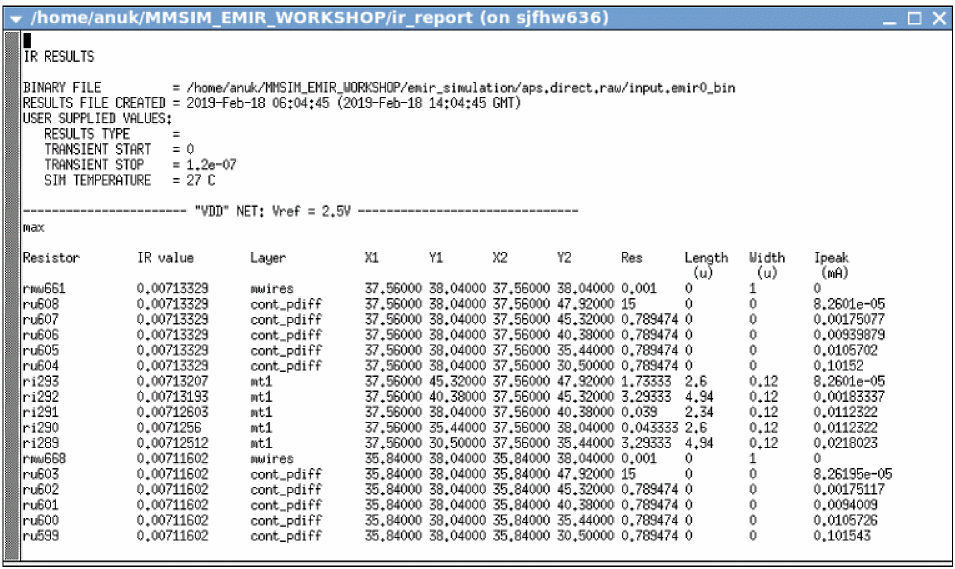Click IR value 0.00713193 of ri292
The image size is (955, 569).
coord(172,397)
